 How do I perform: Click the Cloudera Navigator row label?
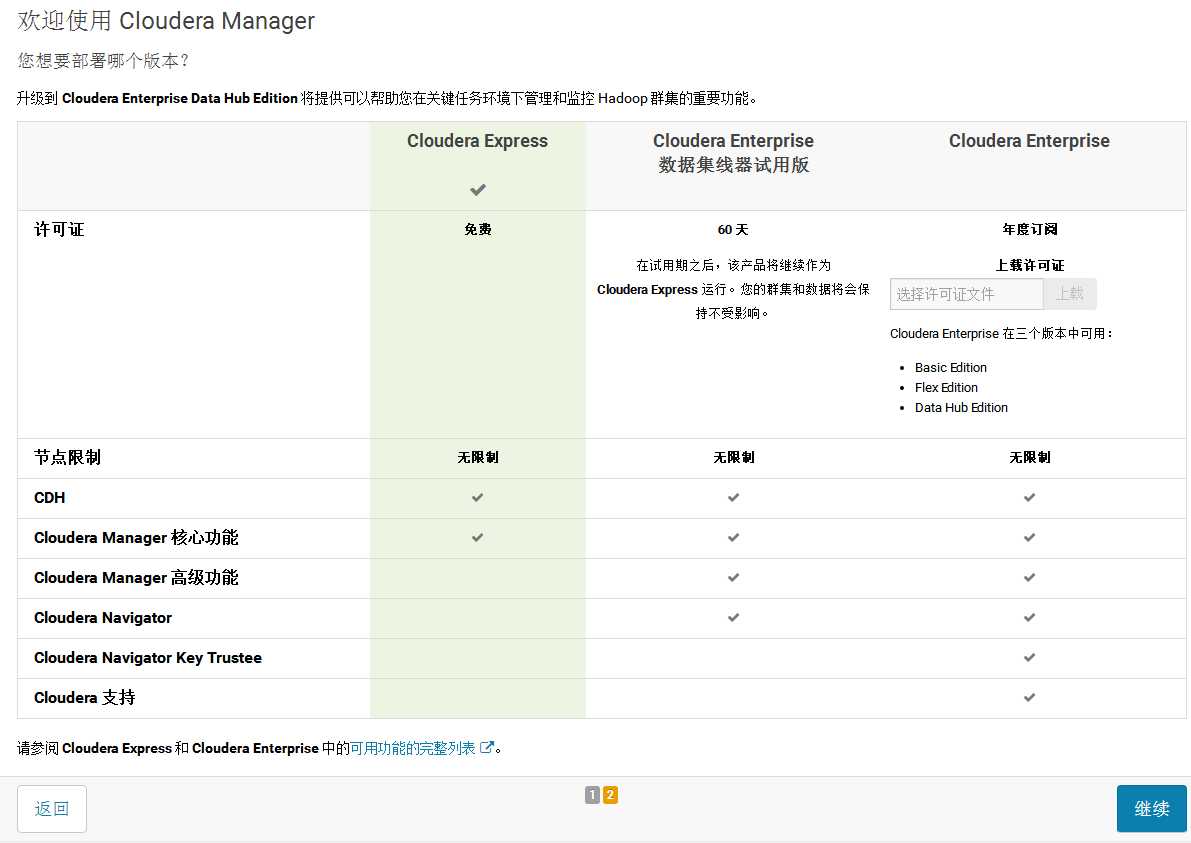[x=103, y=617]
